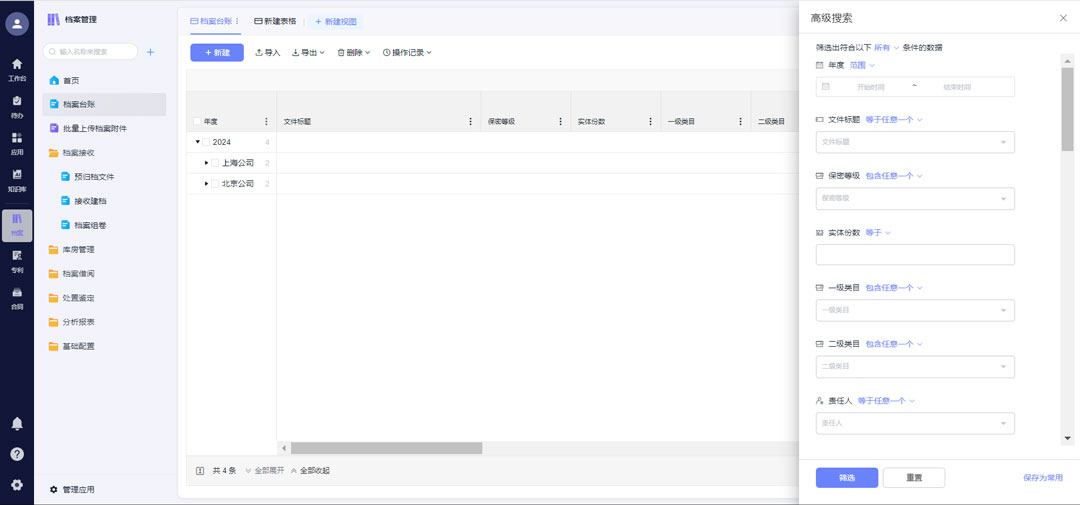The height and width of the screenshot is (505, 1080).
Task: Open the 保密等级 dropdown field
Action: coord(914,198)
